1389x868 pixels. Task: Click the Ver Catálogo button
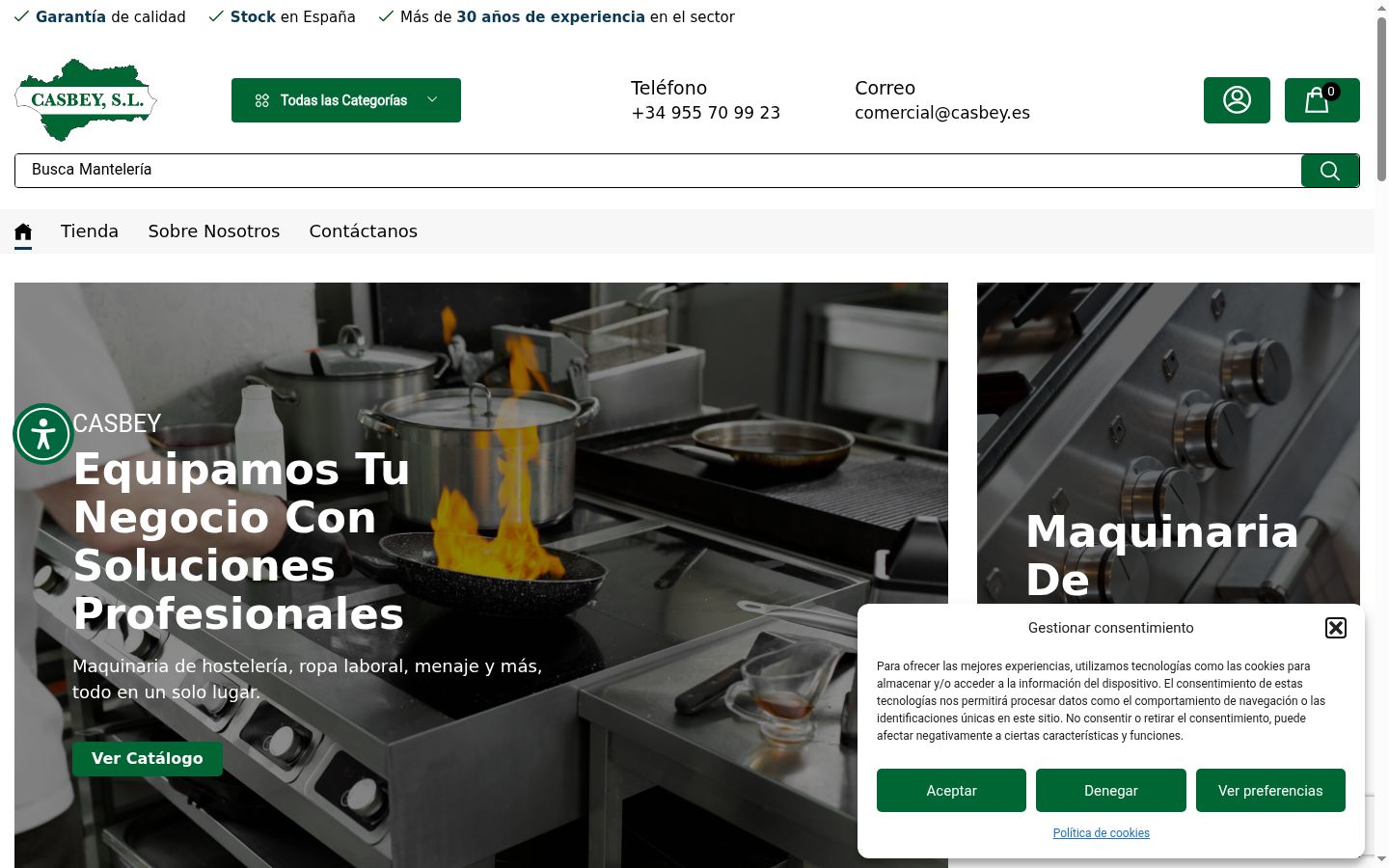point(148,758)
